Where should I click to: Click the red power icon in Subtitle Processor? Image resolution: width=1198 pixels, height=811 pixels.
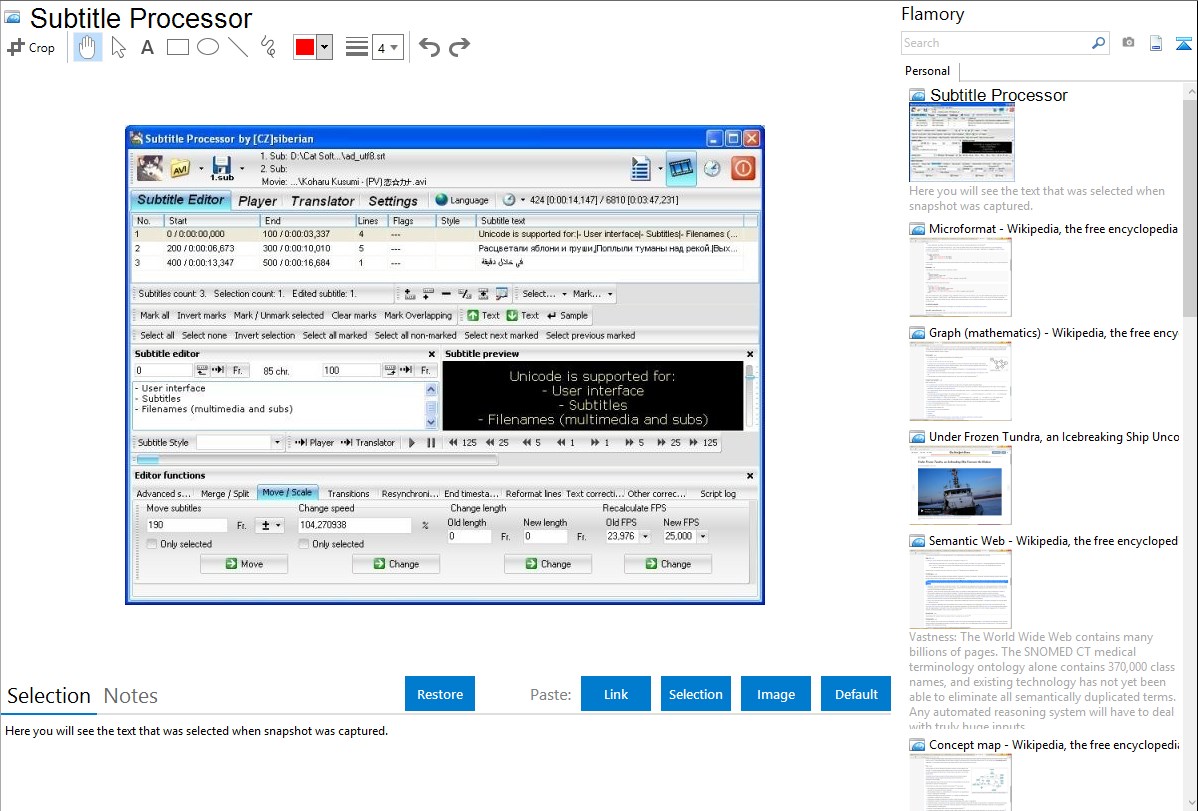coord(743,168)
